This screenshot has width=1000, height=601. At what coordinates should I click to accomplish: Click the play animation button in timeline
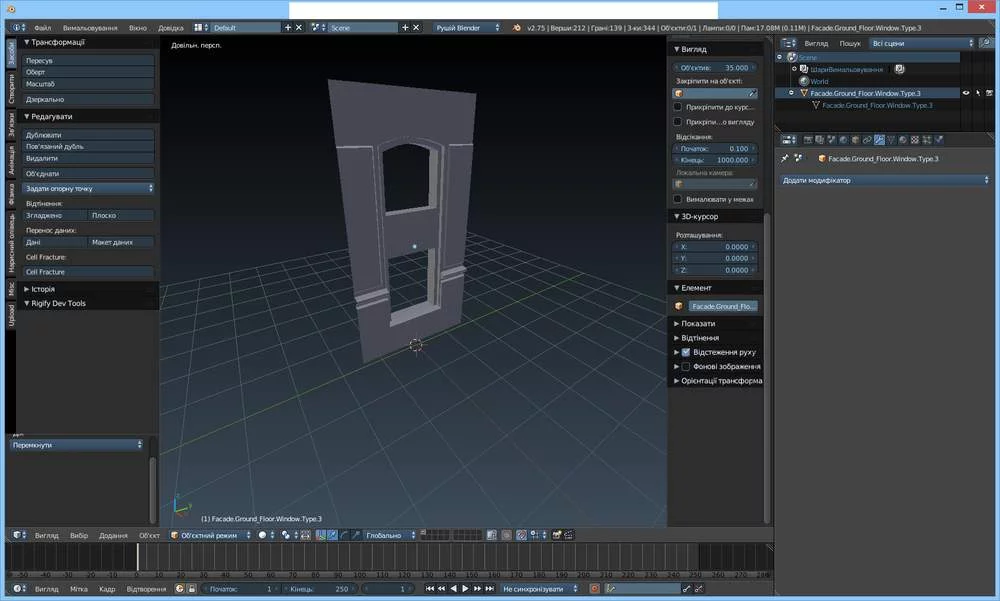click(466, 589)
